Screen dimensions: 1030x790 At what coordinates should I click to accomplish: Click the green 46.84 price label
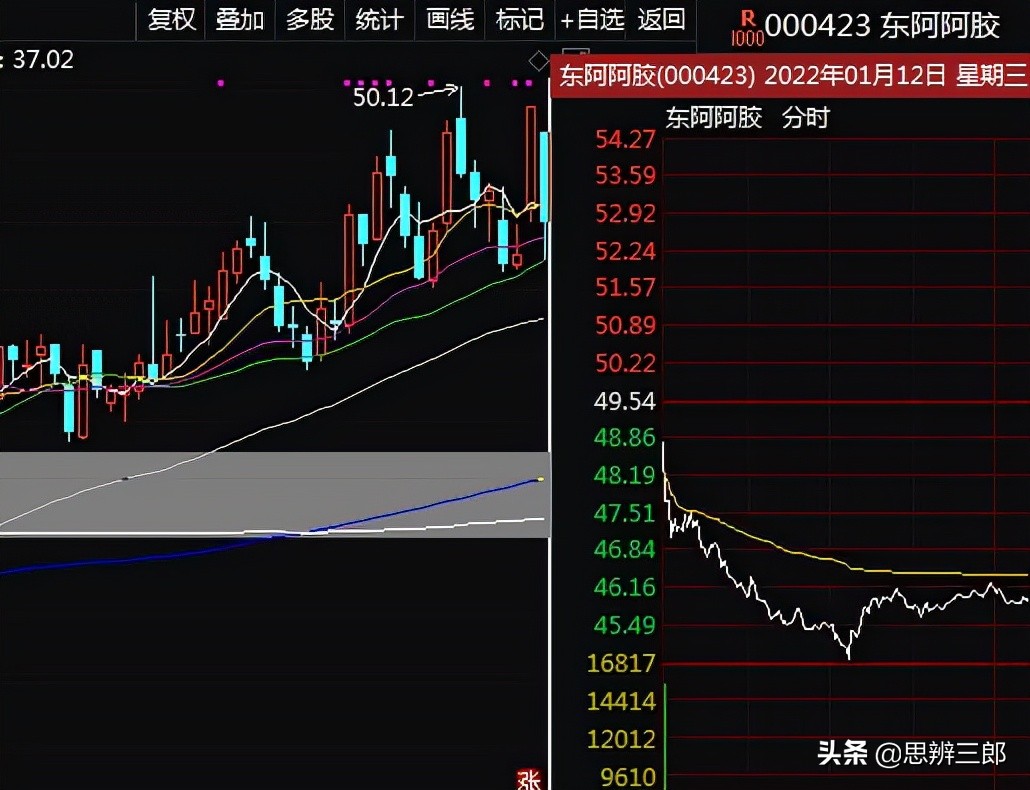click(625, 549)
